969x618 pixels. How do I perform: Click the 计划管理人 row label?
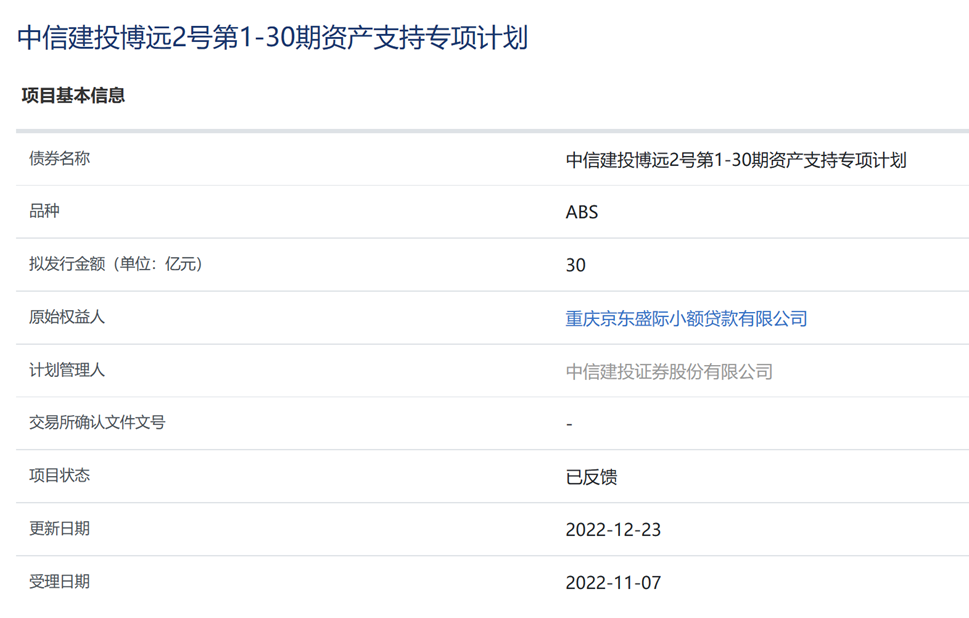pos(67,370)
